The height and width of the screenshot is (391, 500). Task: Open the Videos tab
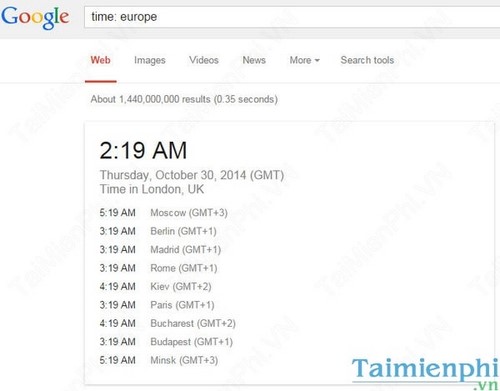(x=204, y=60)
